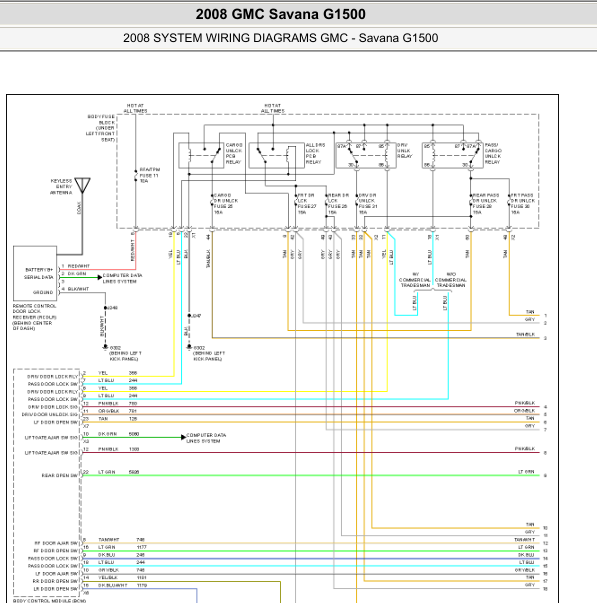Click the 'BODY FUSE BLOCK' description text
The height and width of the screenshot is (603, 597).
tap(101, 128)
